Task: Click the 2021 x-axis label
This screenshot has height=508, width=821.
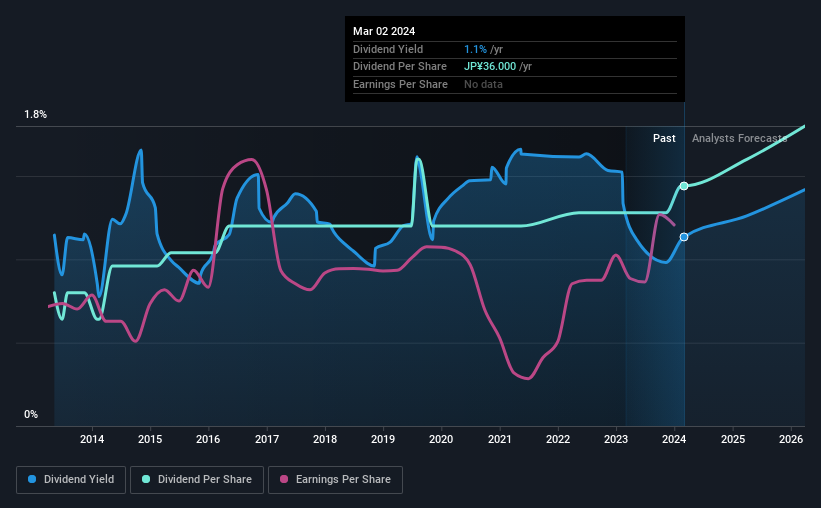Action: click(x=500, y=439)
